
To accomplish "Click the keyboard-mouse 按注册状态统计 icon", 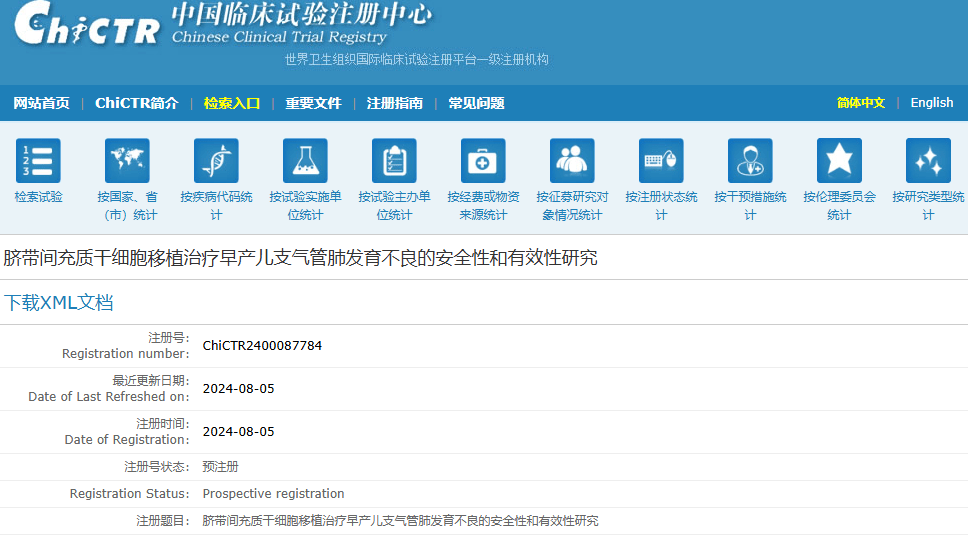I will 661,161.
